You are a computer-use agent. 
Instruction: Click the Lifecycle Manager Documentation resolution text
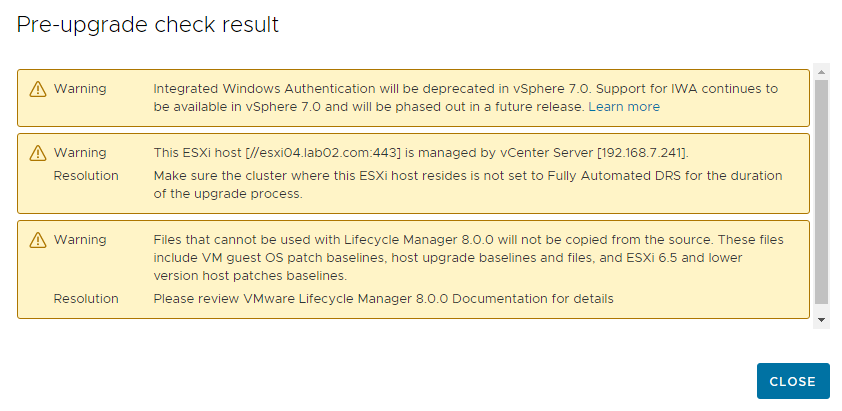click(383, 299)
